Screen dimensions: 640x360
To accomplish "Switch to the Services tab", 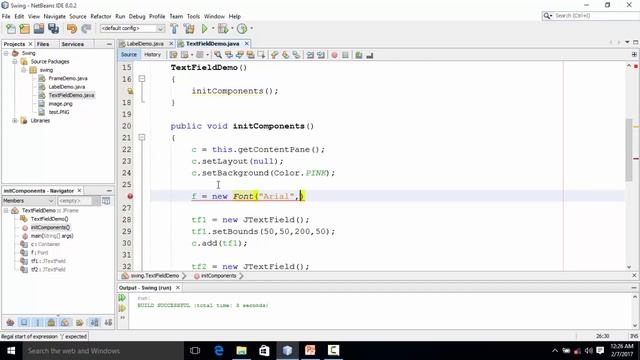I will tap(73, 44).
